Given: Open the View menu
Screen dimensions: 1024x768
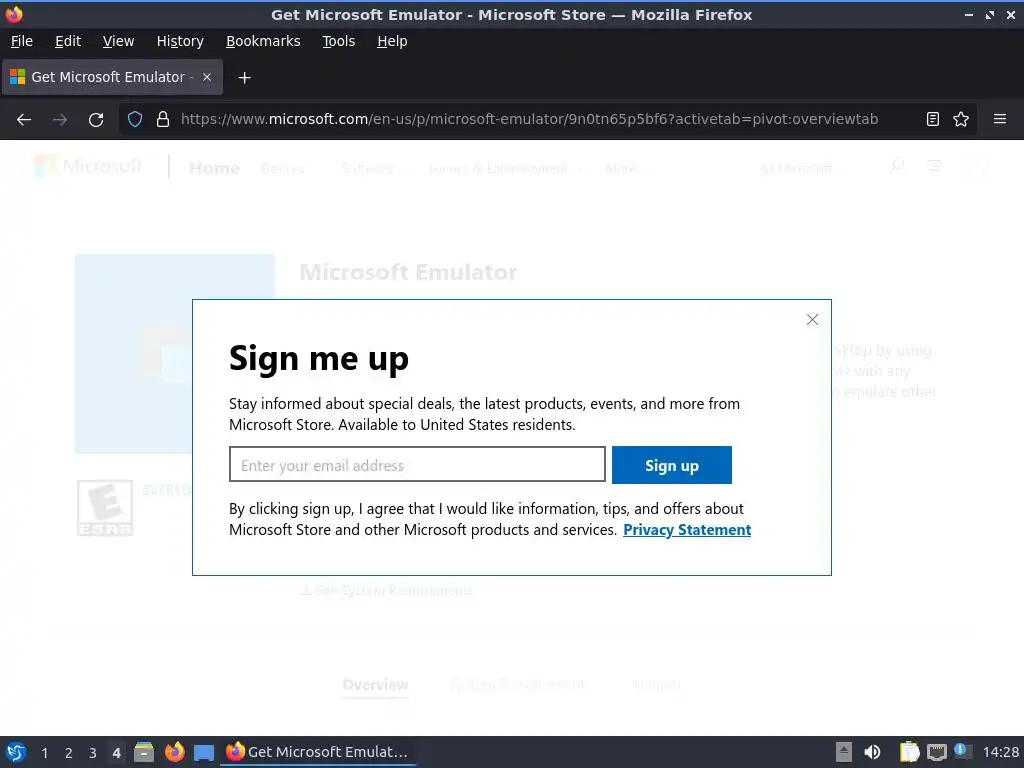Looking at the screenshot, I should 118,41.
